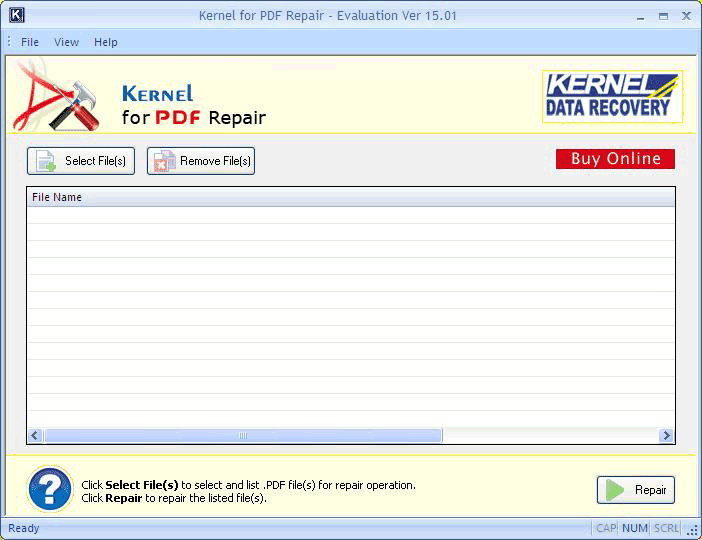
Task: Start repair with the Repair button
Action: tap(636, 490)
